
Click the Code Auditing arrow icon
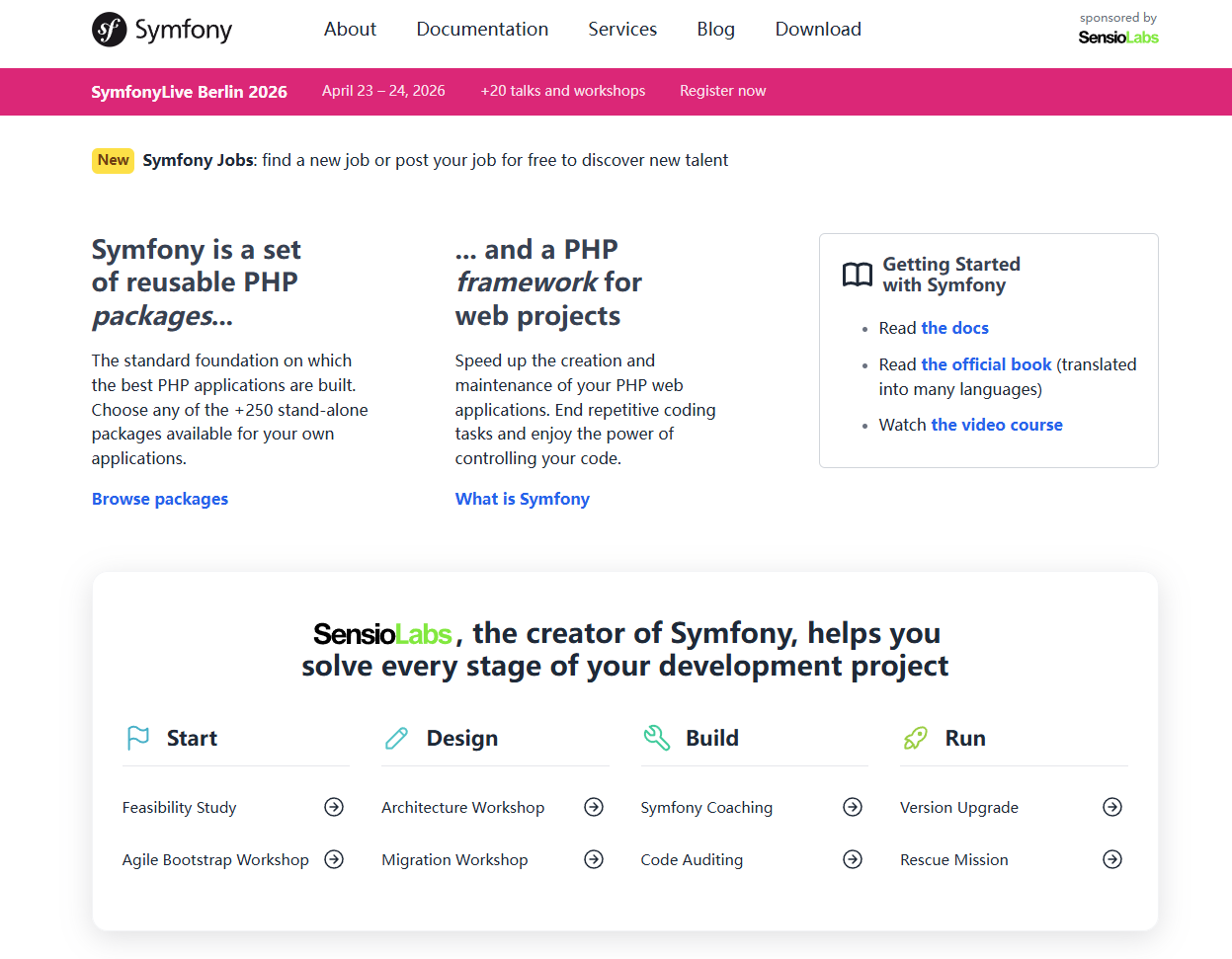coord(853,859)
